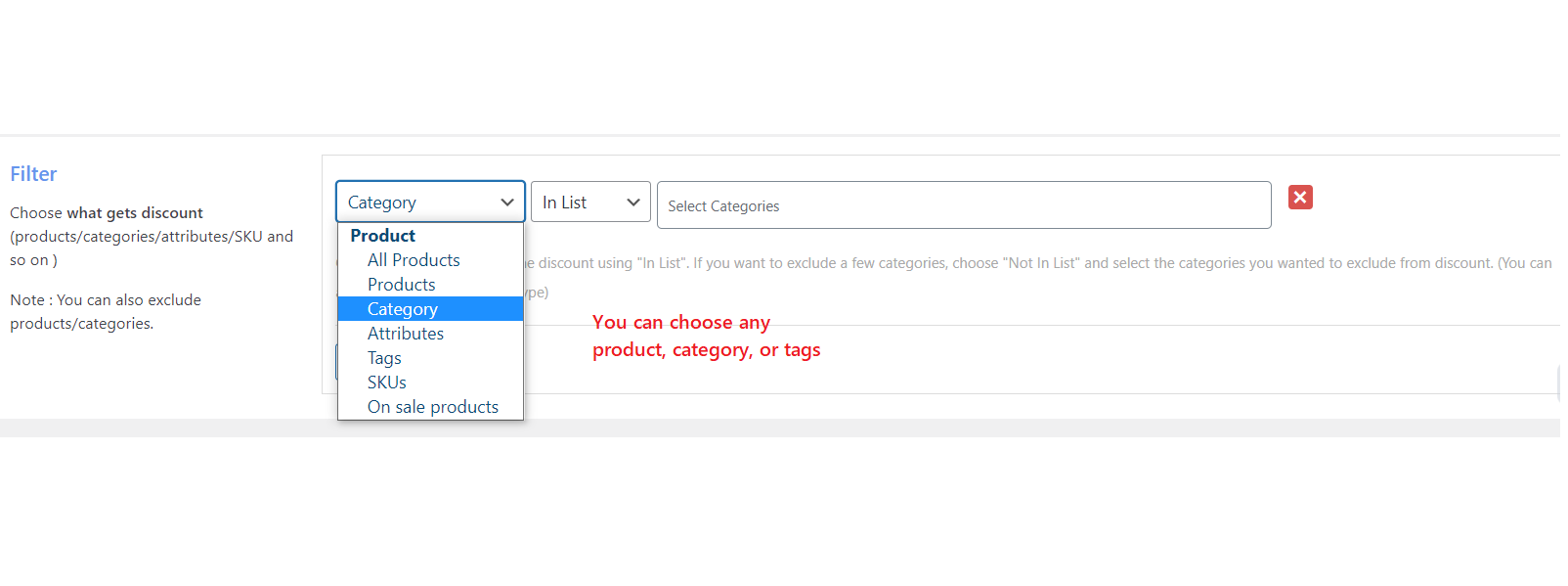
Task: Choose the All Products option
Action: point(414,260)
